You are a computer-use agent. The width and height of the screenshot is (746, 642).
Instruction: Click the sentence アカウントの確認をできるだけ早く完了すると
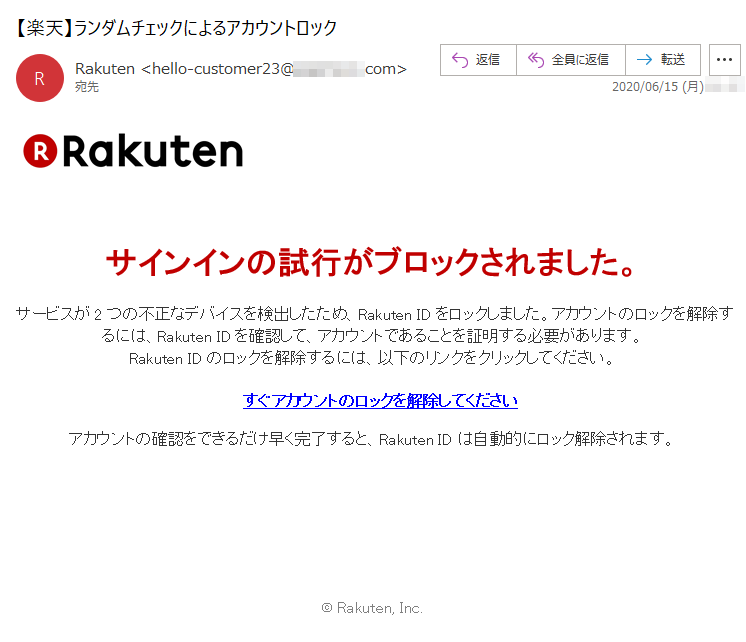[371, 439]
